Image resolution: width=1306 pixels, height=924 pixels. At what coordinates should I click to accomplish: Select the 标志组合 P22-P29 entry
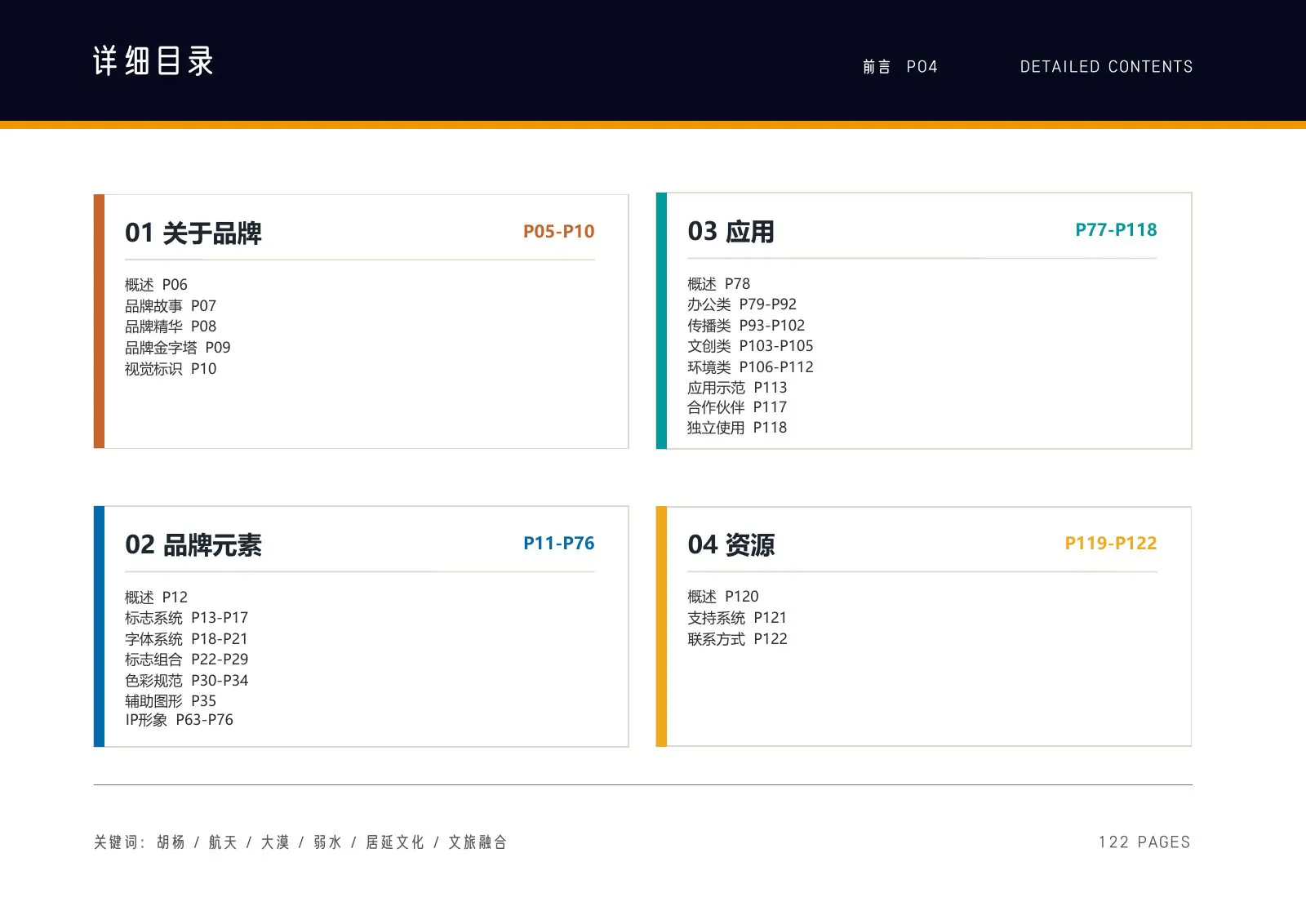[x=186, y=660]
